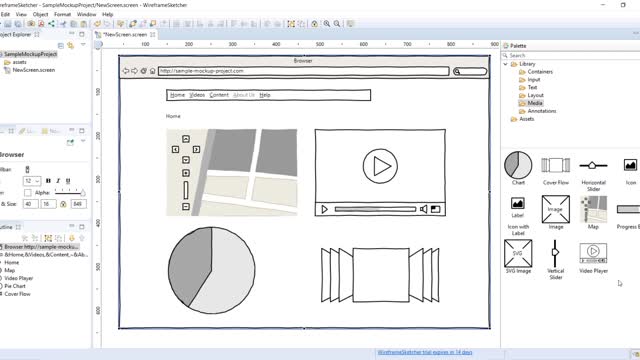Viewport: 640px width, 360px height.
Task: Select Pie Chart in the Outline
Action: (15, 286)
